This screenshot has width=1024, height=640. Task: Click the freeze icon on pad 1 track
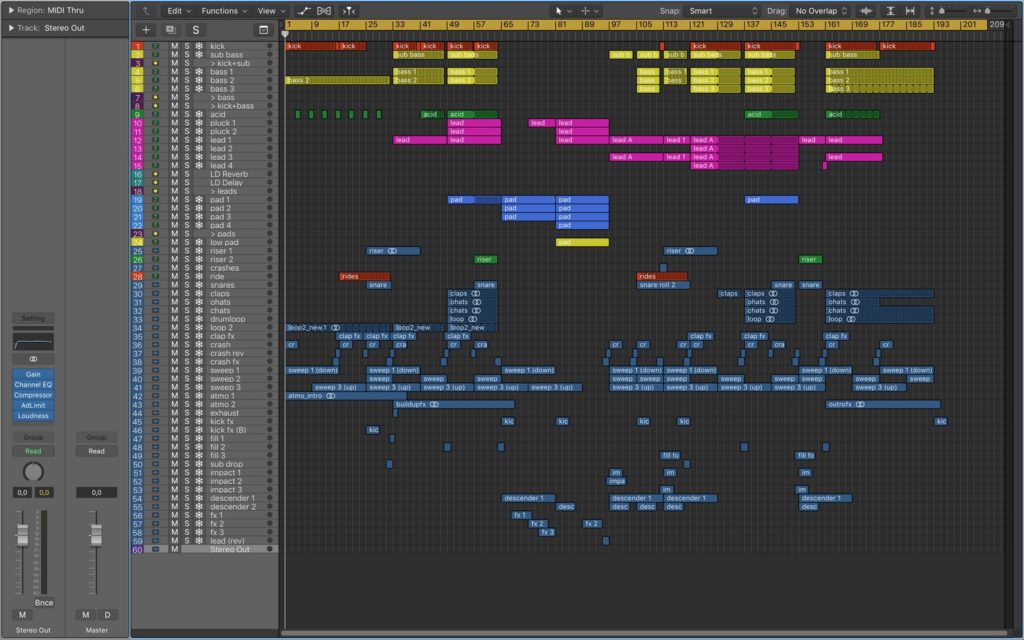coord(199,200)
